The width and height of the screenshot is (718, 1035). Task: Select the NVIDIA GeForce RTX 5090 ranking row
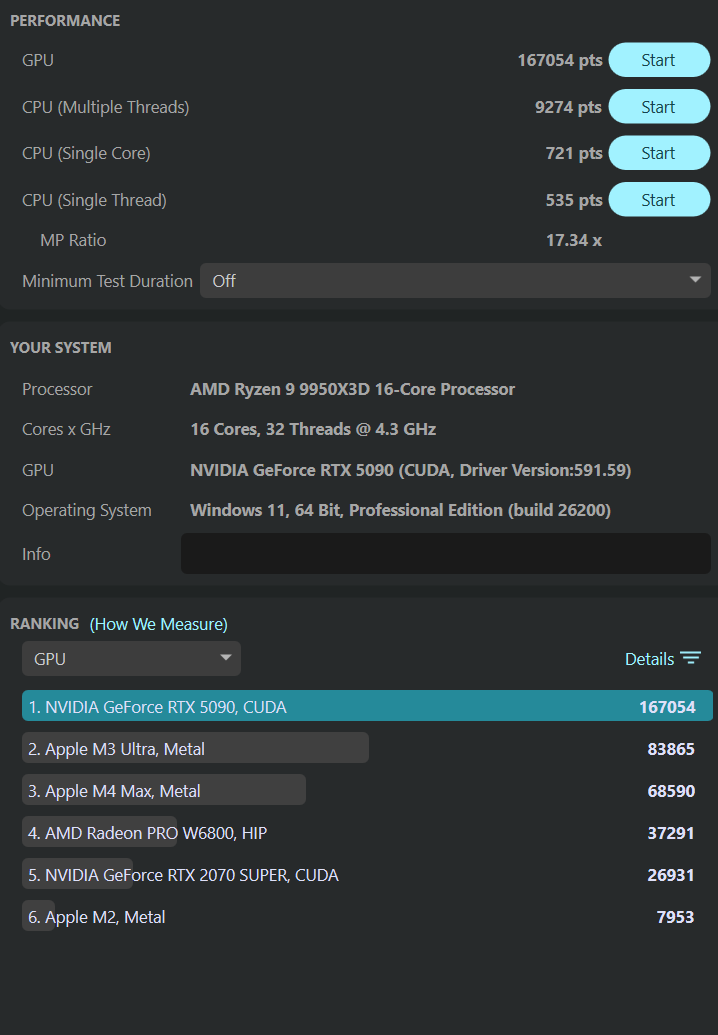(367, 706)
